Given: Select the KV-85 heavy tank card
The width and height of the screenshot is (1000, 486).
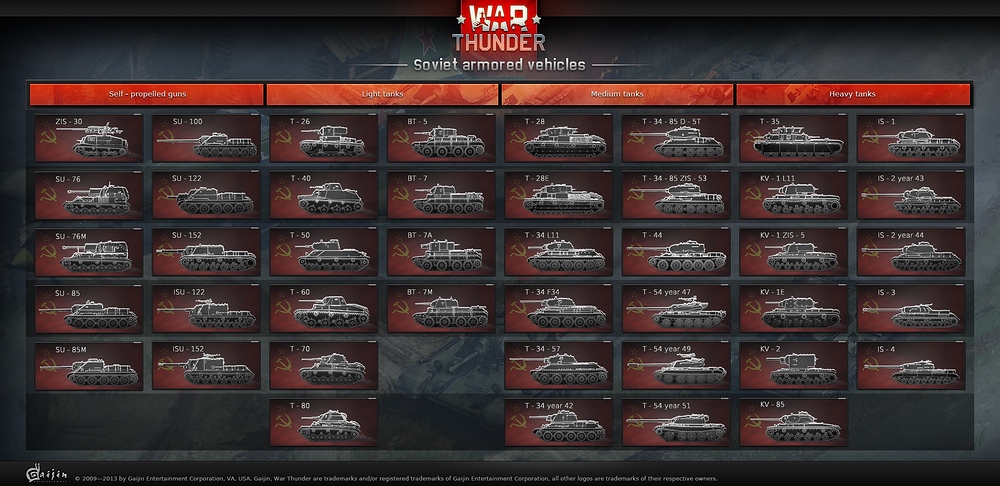Looking at the screenshot, I should click(793, 422).
